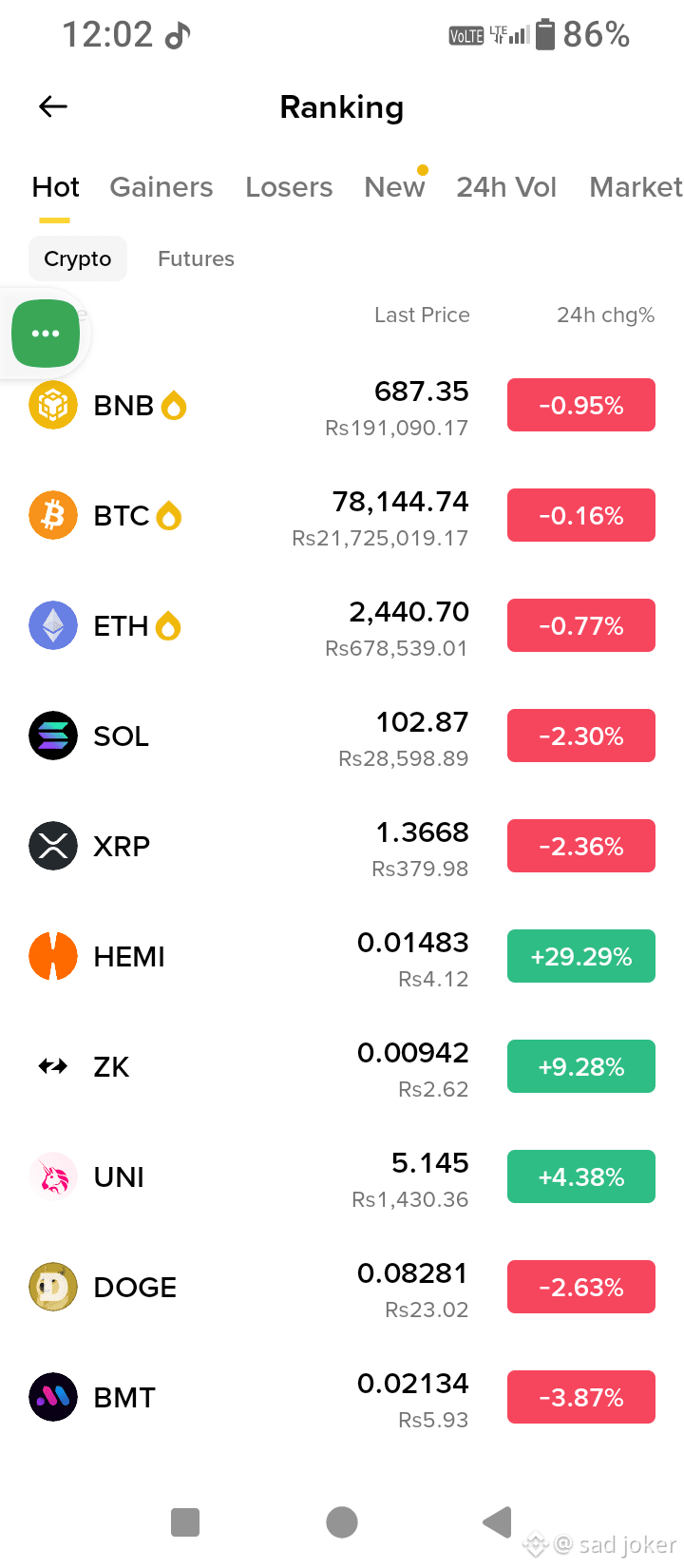This screenshot has height=1568, width=684.
Task: Open the New tab
Action: coord(394,187)
